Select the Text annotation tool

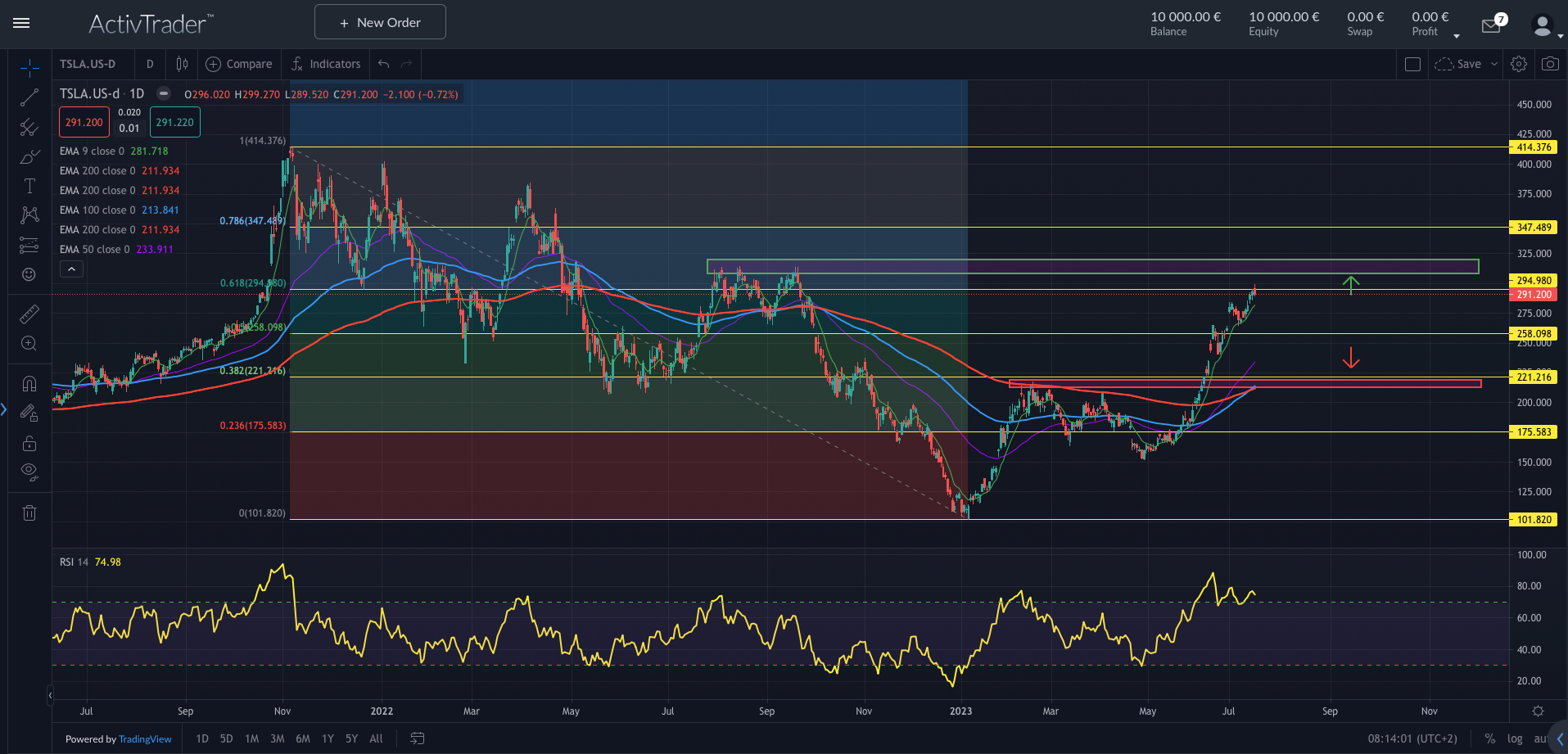pos(29,186)
